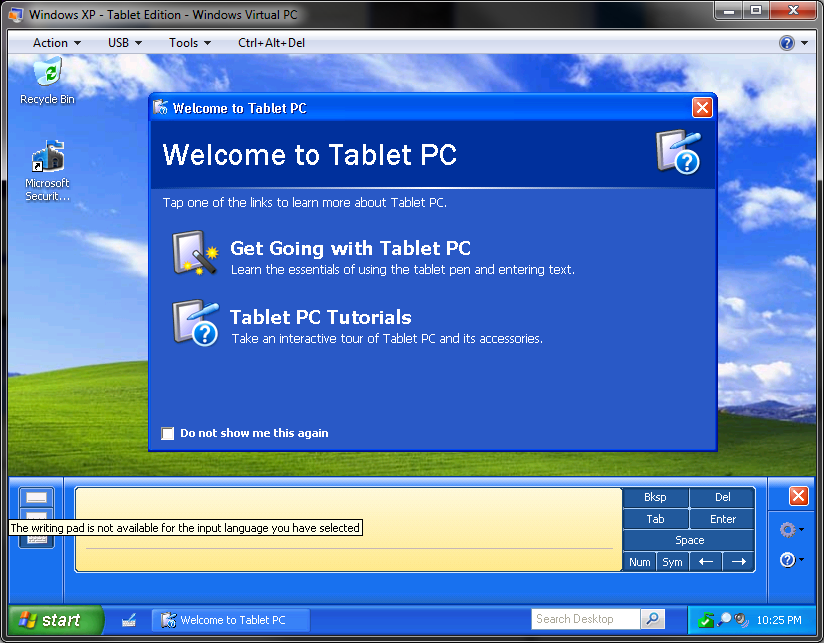This screenshot has height=643, width=824.
Task: Send Ctrl+Alt+Del from the menu bar
Action: point(271,43)
